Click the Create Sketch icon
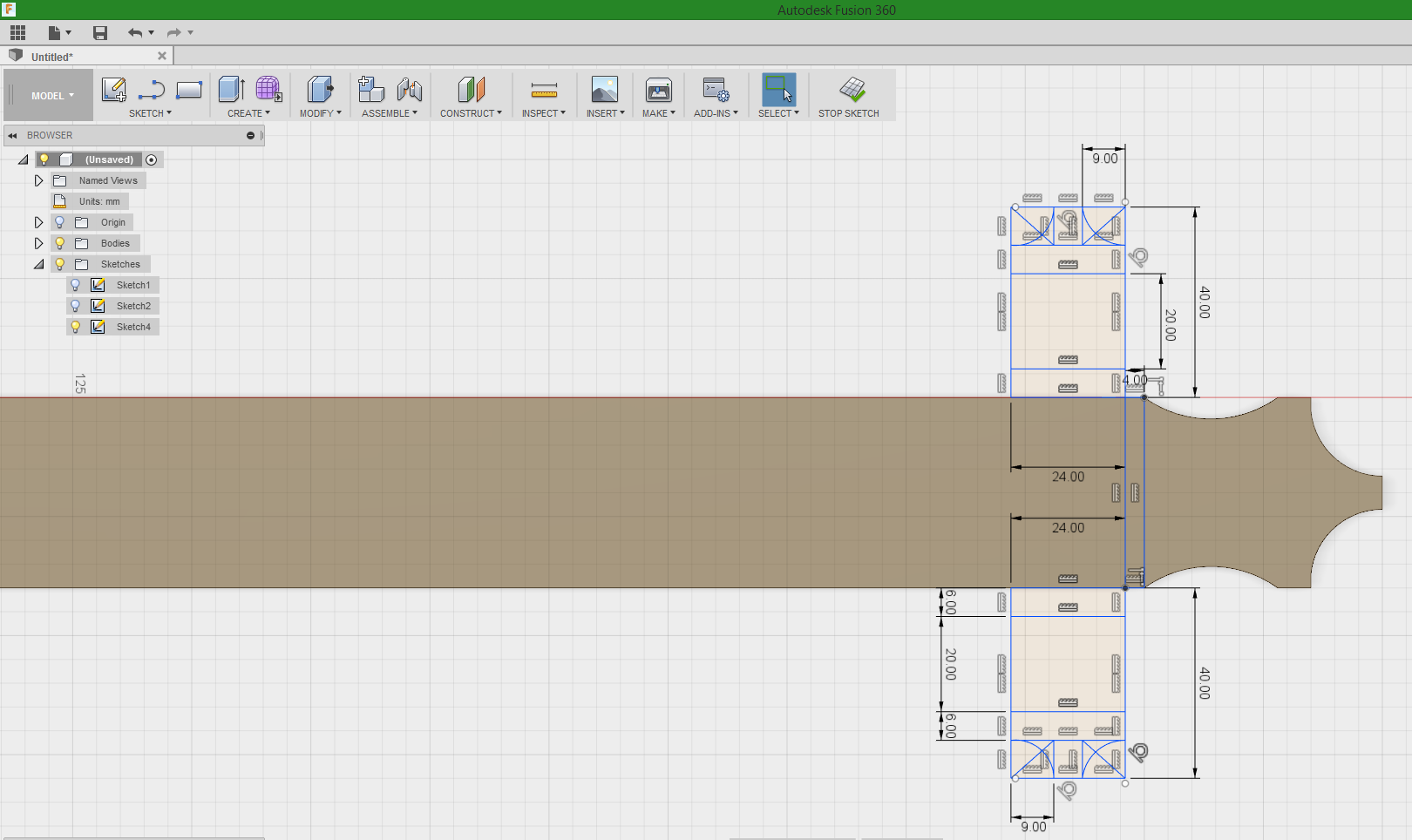 click(x=114, y=90)
